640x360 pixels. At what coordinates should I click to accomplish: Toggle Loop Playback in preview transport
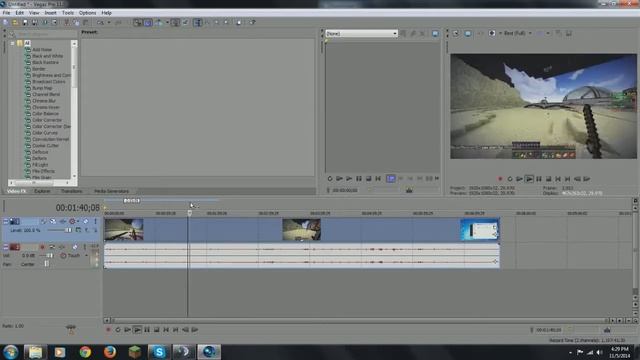(x=510, y=179)
